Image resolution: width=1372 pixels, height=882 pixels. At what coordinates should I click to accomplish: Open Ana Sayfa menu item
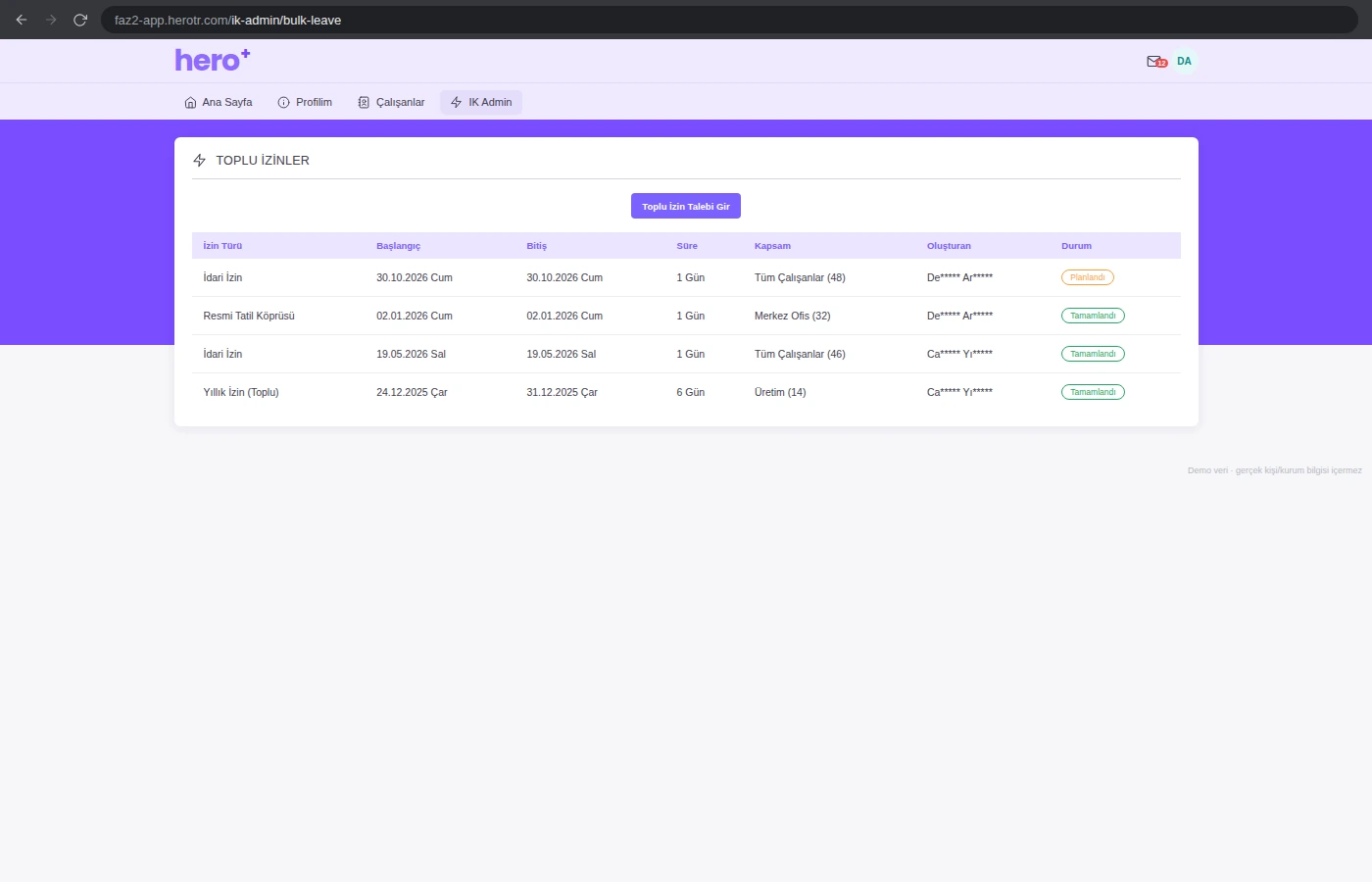point(219,102)
